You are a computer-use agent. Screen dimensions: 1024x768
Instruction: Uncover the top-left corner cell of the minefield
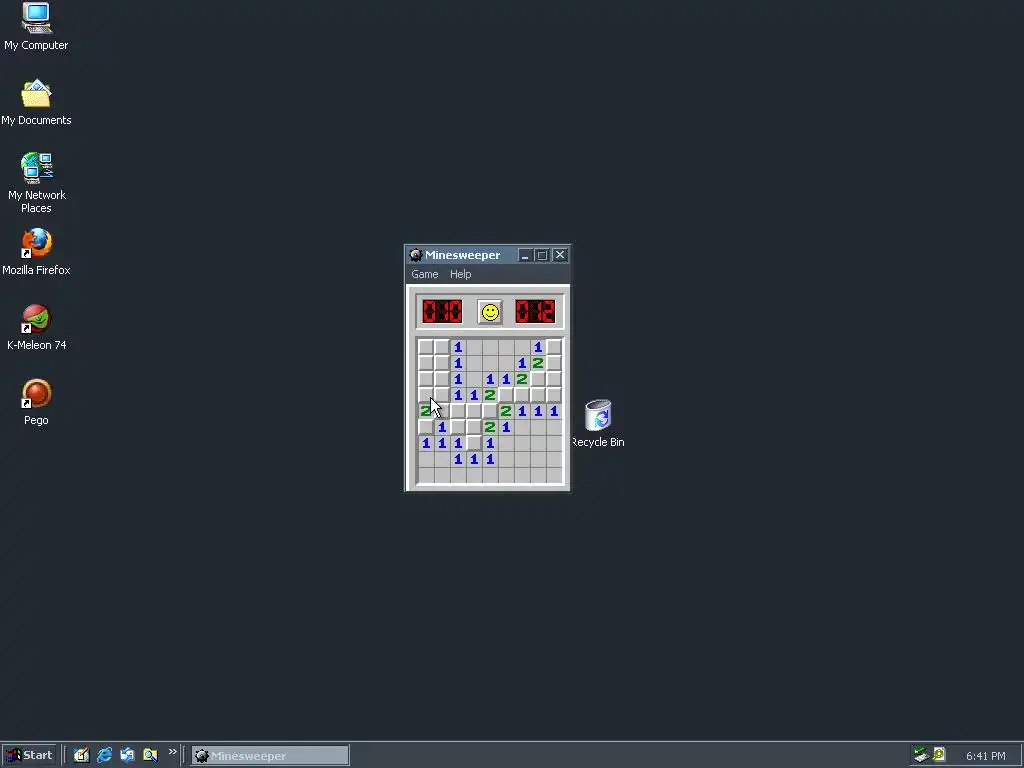coord(426,347)
